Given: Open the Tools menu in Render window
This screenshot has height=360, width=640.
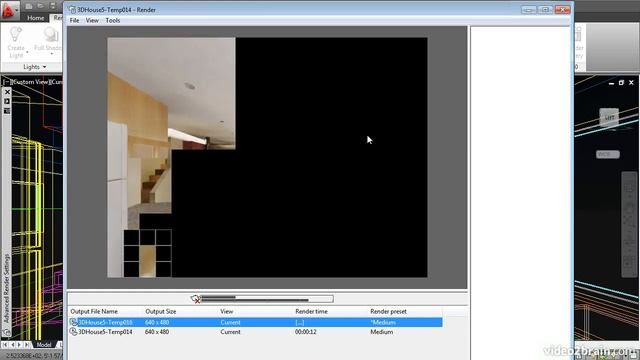Looking at the screenshot, I should [113, 20].
